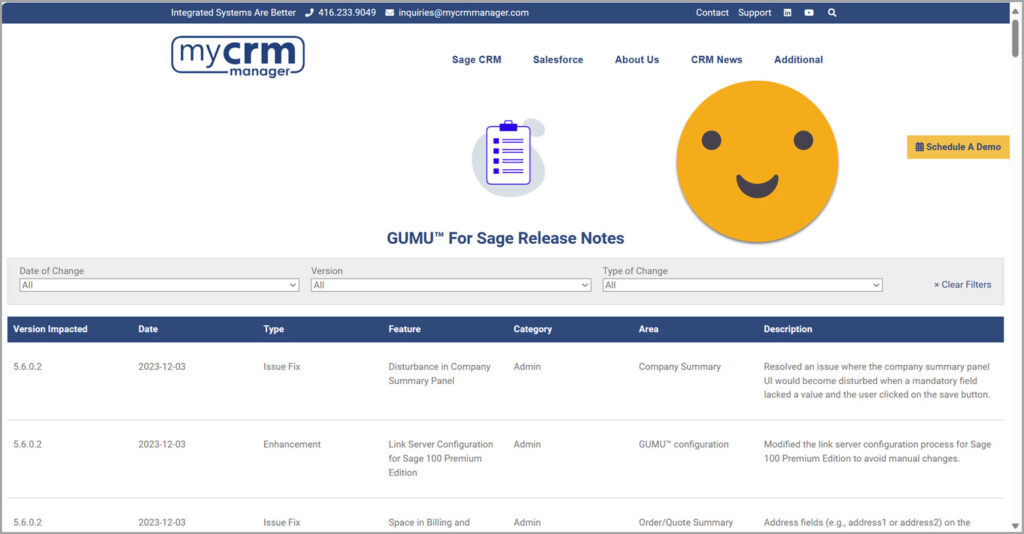Go to CRM News menu

716,60
